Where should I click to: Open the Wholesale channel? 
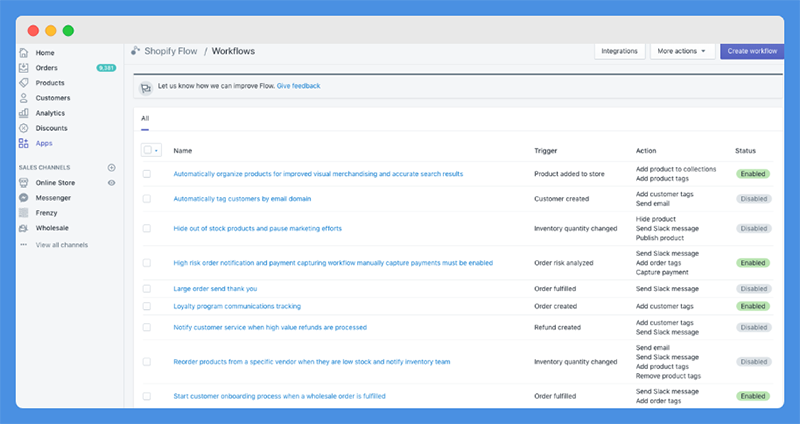(x=52, y=228)
